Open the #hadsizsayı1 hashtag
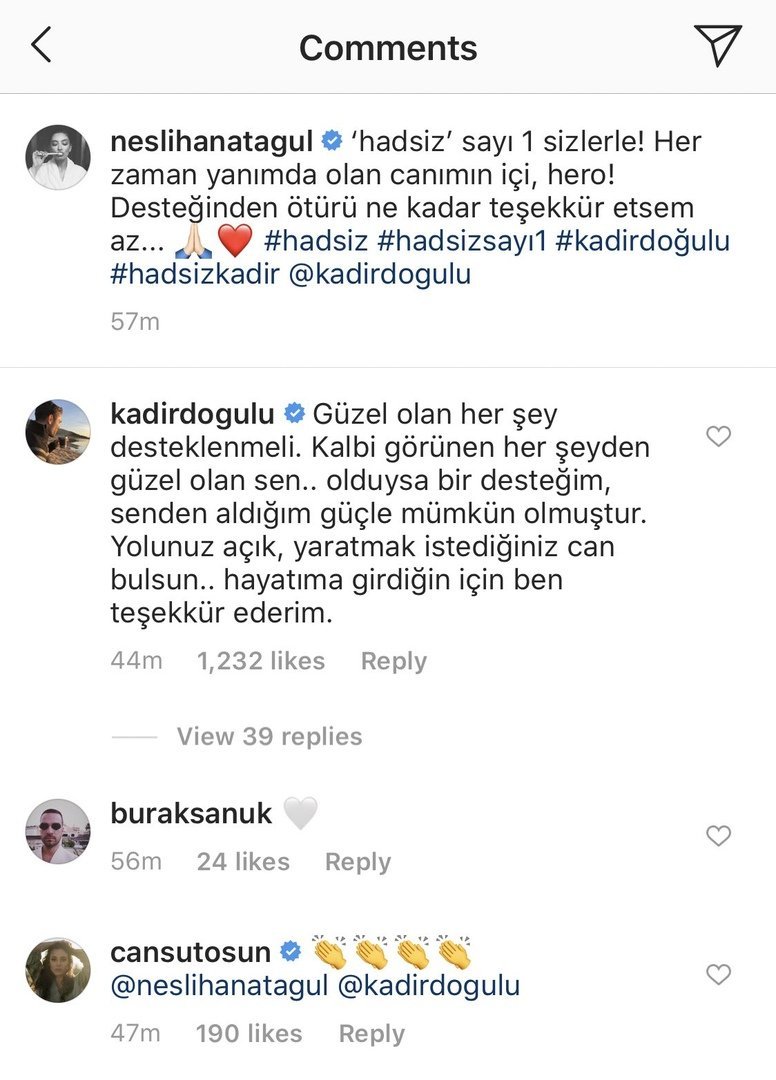Image resolution: width=776 pixels, height=1080 pixels. pos(462,241)
